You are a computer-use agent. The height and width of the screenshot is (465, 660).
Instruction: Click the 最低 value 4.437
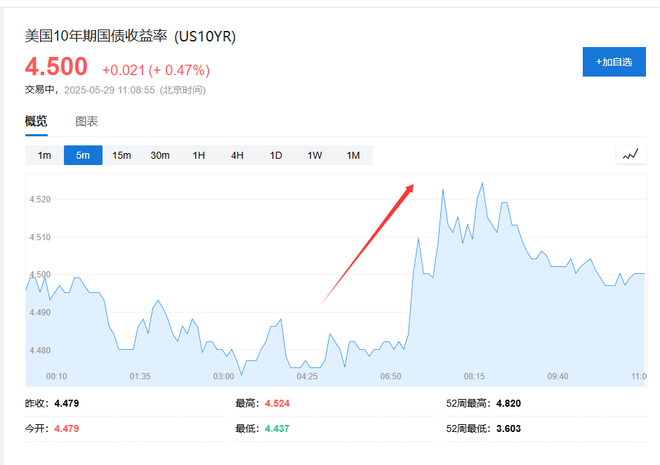277,428
